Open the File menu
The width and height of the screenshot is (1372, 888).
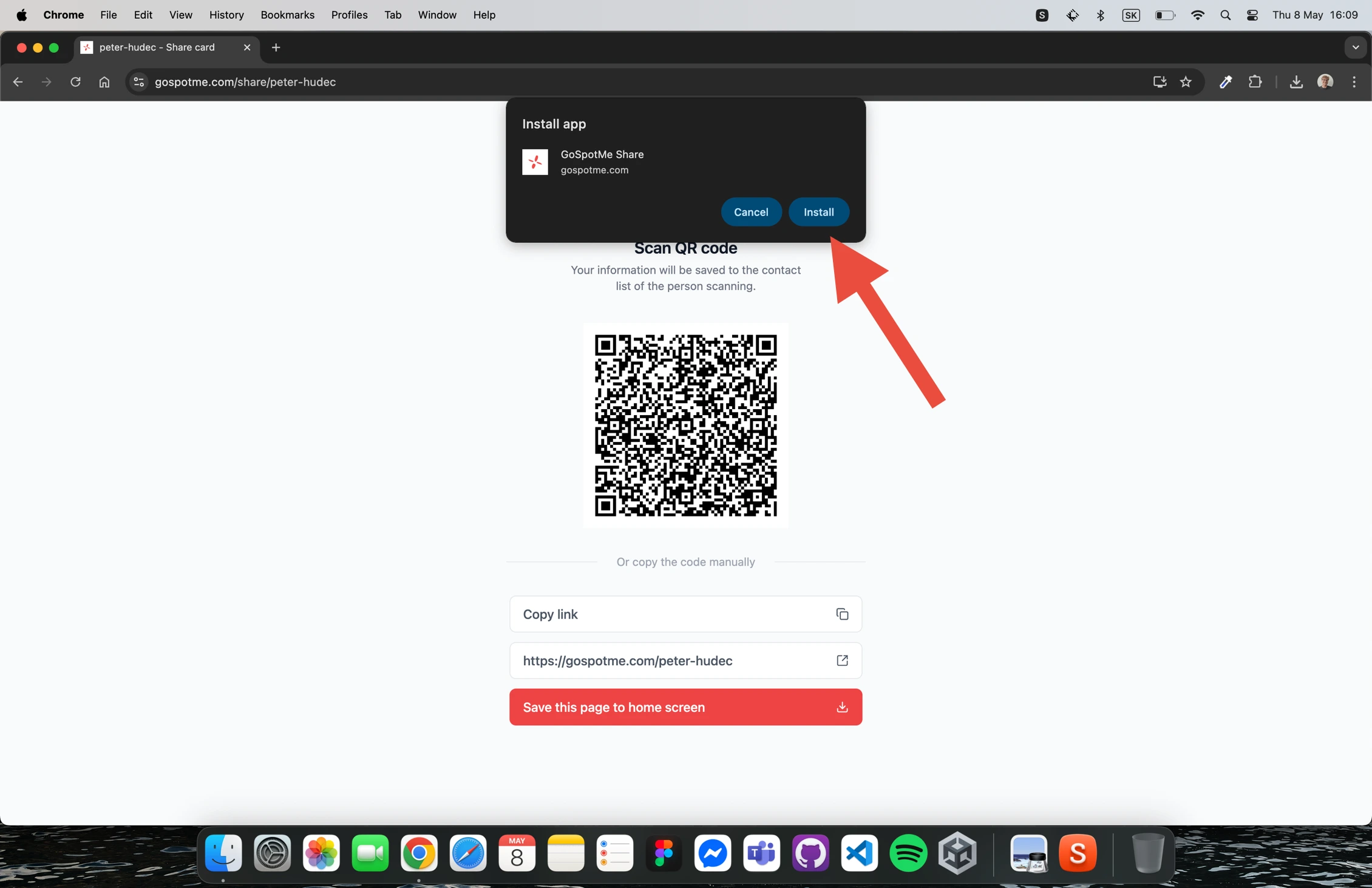click(108, 15)
